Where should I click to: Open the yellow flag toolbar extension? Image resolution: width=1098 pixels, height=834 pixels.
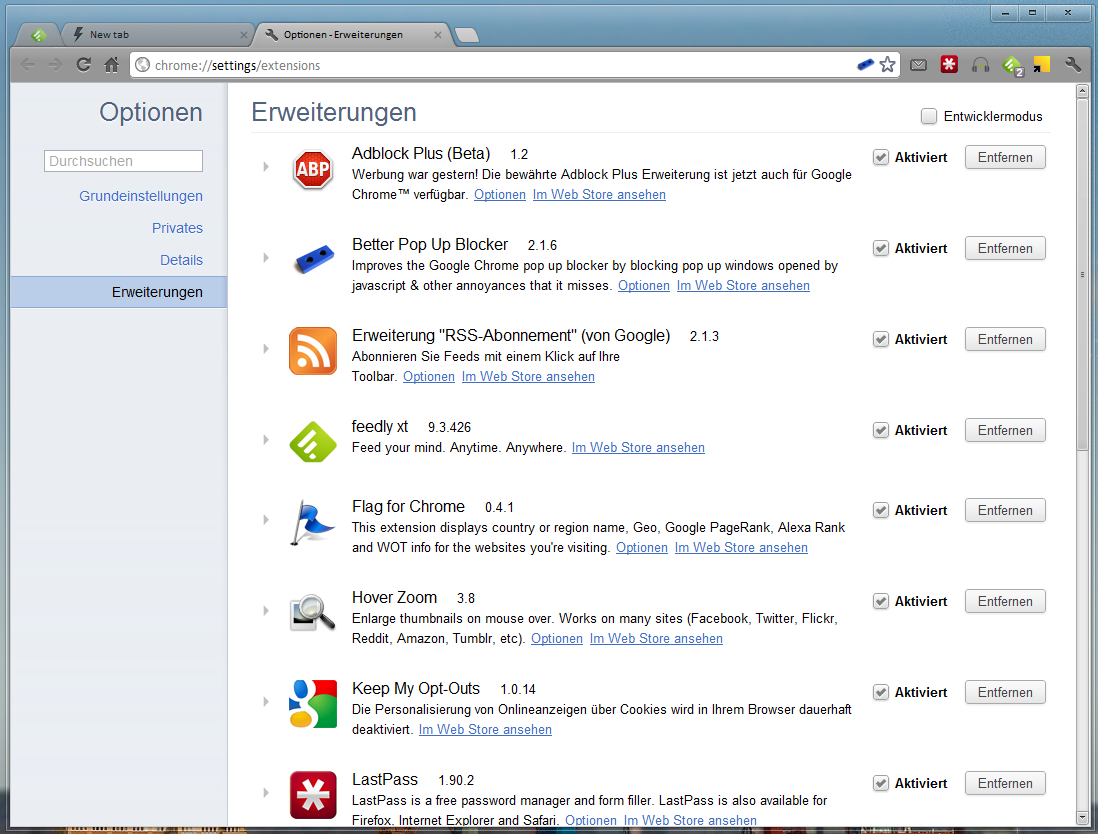(x=1041, y=65)
